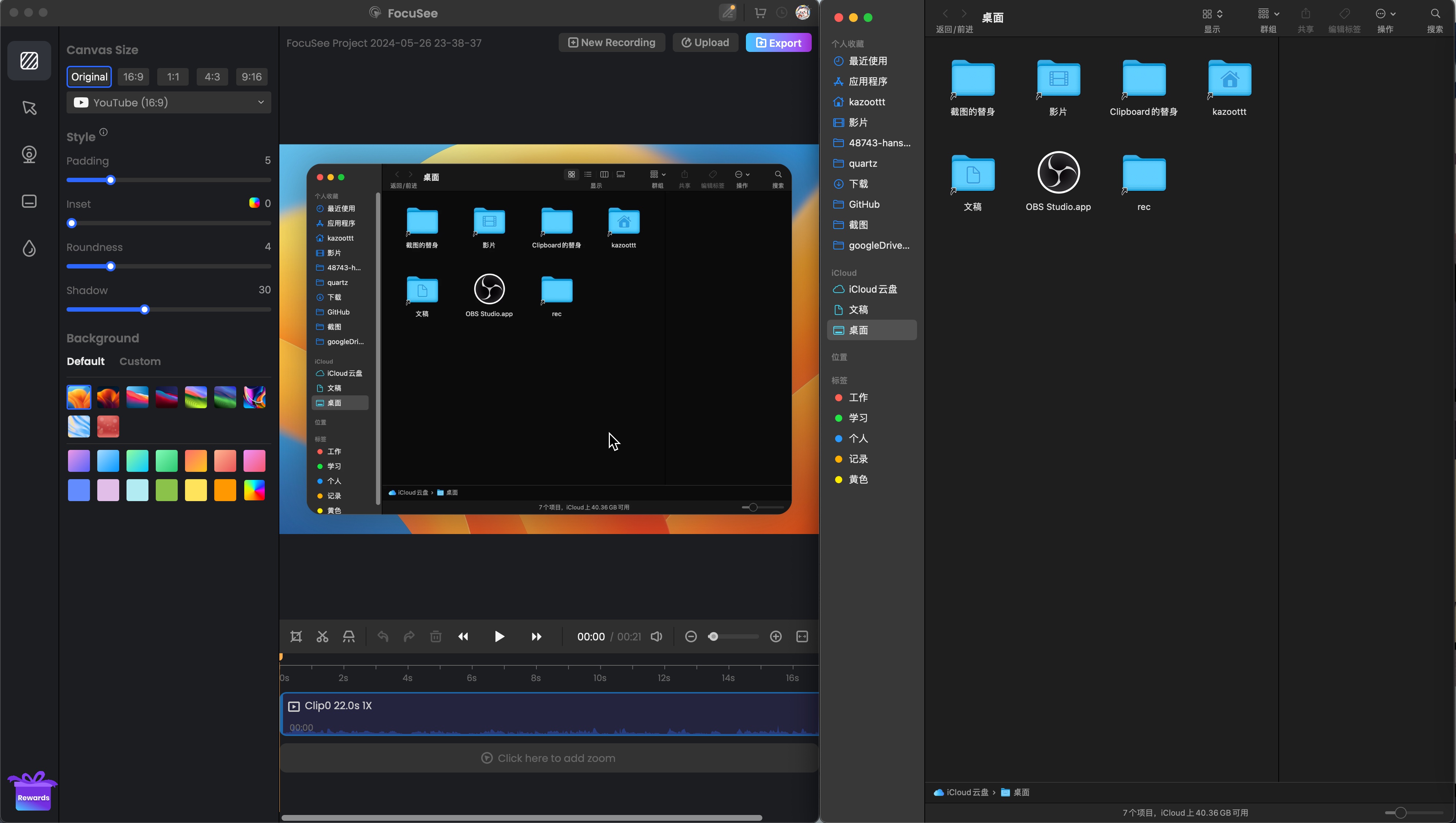1456x823 pixels.
Task: Click the zoom in timeline plus icon
Action: click(776, 636)
